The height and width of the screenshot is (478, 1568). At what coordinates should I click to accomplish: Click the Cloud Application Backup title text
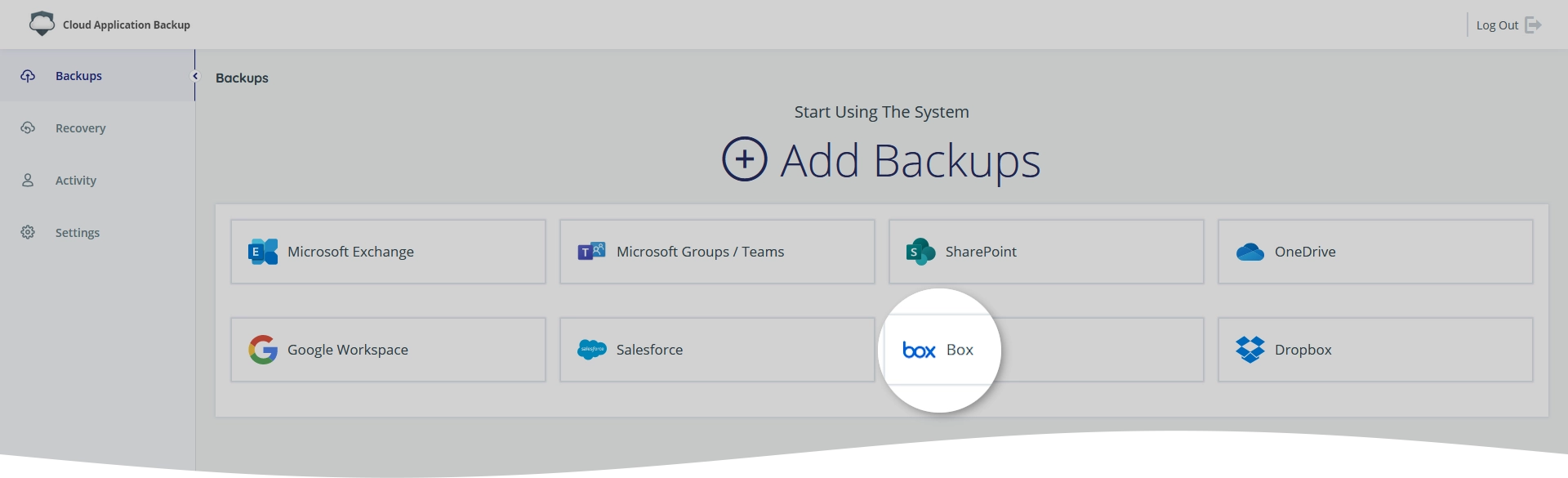[127, 25]
